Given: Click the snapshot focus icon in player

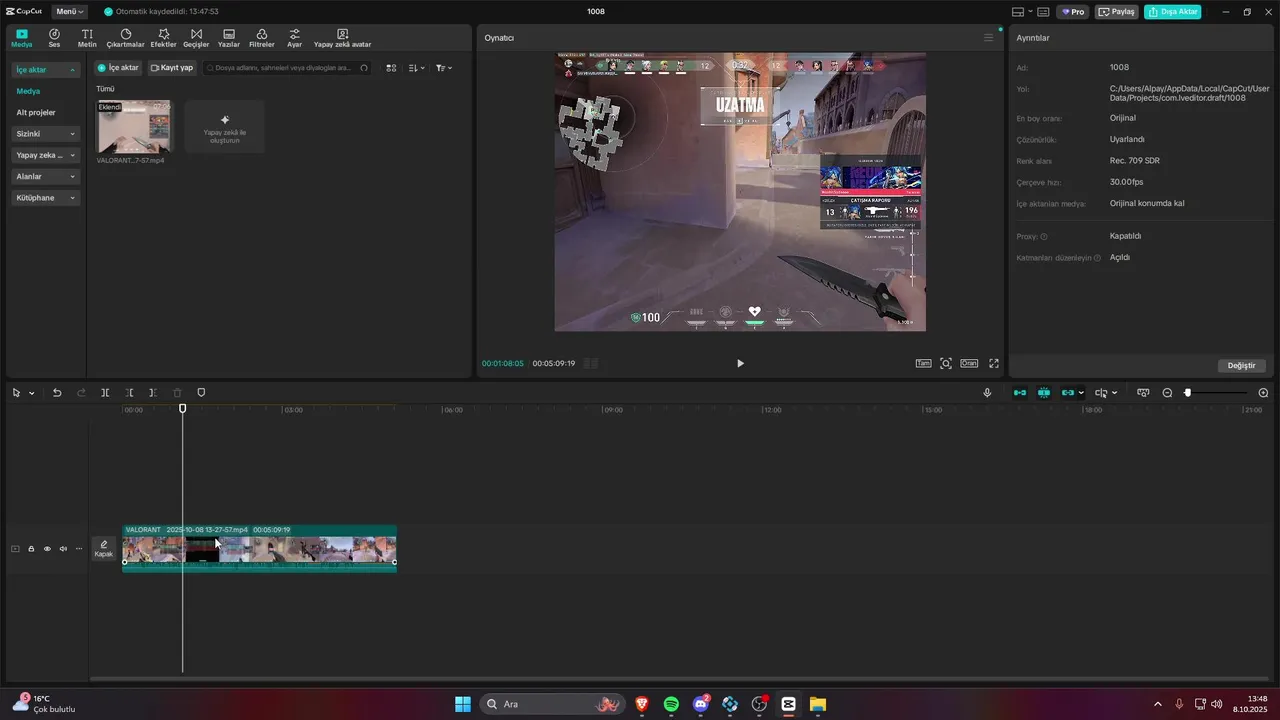Looking at the screenshot, I should coord(945,363).
